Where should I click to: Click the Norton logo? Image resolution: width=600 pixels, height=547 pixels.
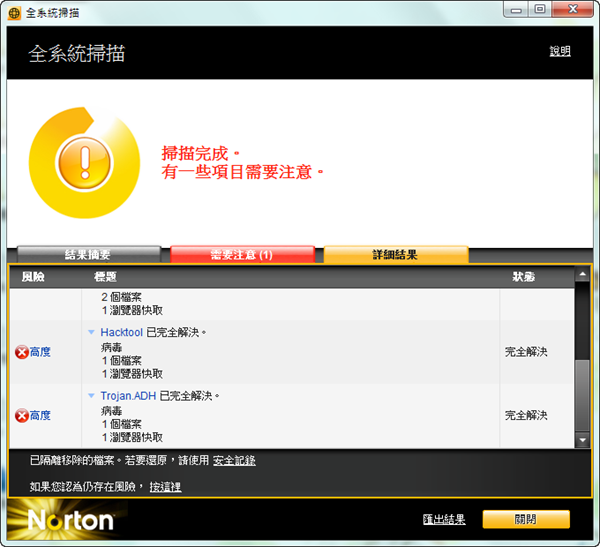point(71,521)
